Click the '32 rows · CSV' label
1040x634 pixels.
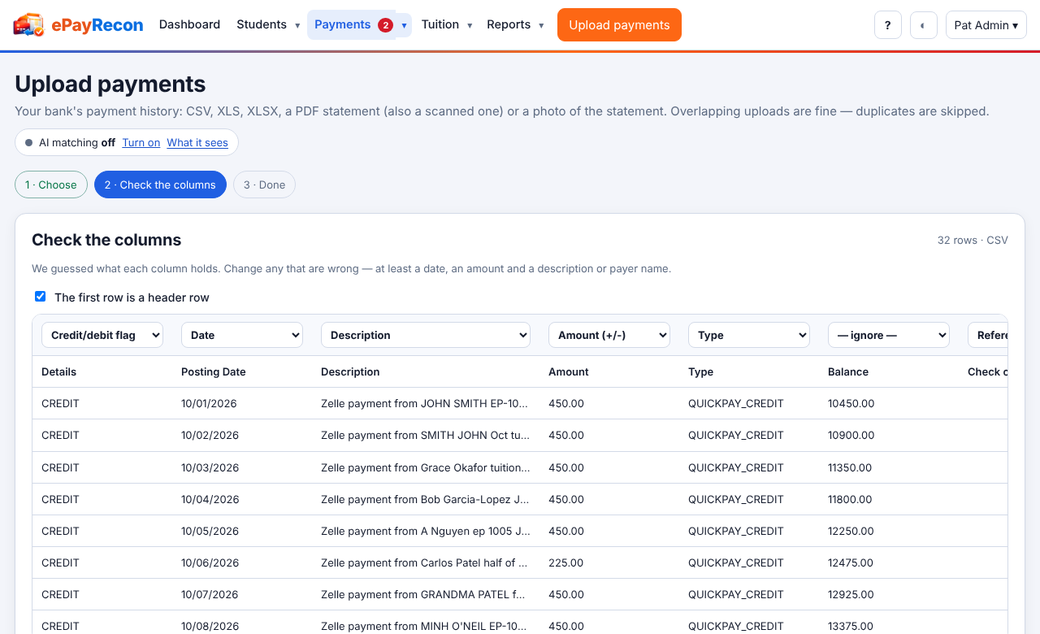coord(972,240)
